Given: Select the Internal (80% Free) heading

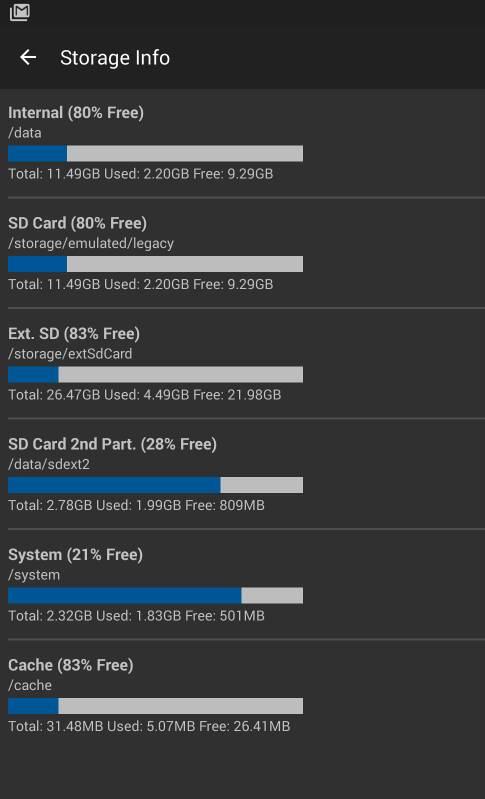Looking at the screenshot, I should click(x=76, y=112).
